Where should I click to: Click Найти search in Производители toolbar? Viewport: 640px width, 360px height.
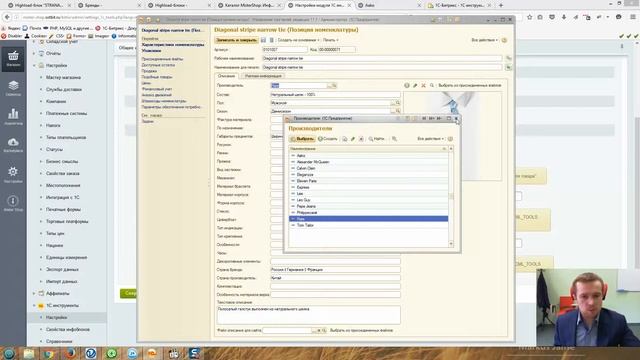[x=377, y=139]
